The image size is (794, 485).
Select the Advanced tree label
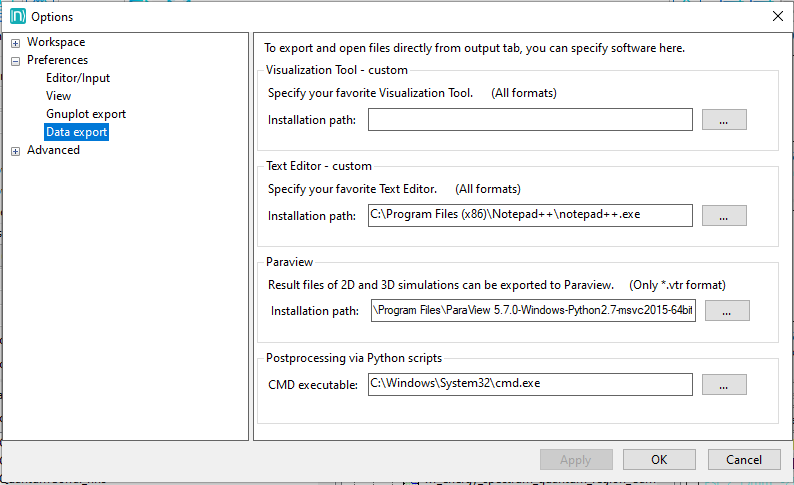pos(53,150)
